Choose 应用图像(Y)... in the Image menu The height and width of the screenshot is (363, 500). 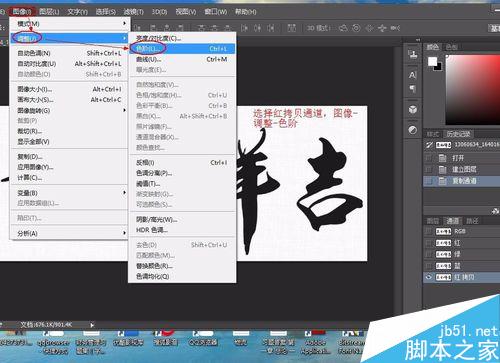[x=69, y=167]
